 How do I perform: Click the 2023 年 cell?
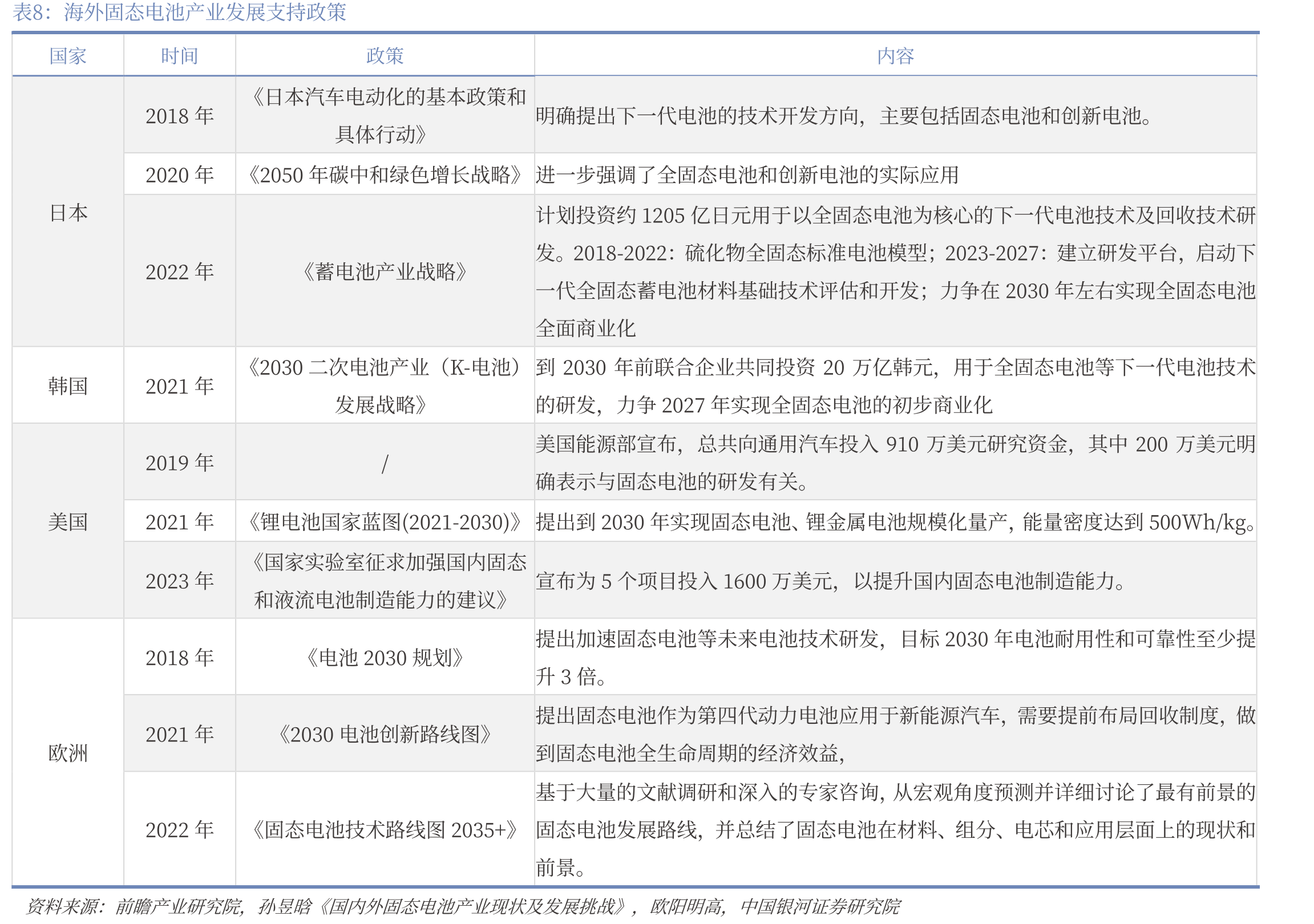point(179,581)
